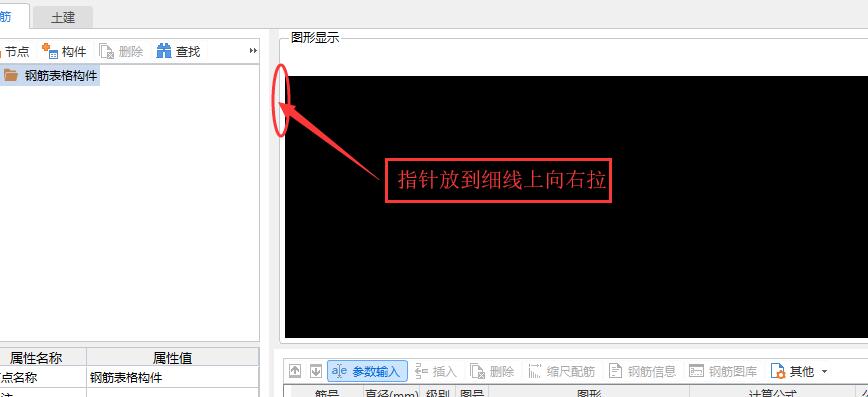Click the move-down arrow icon in rebar toolbar
This screenshot has width=868, height=397.
[x=316, y=371]
